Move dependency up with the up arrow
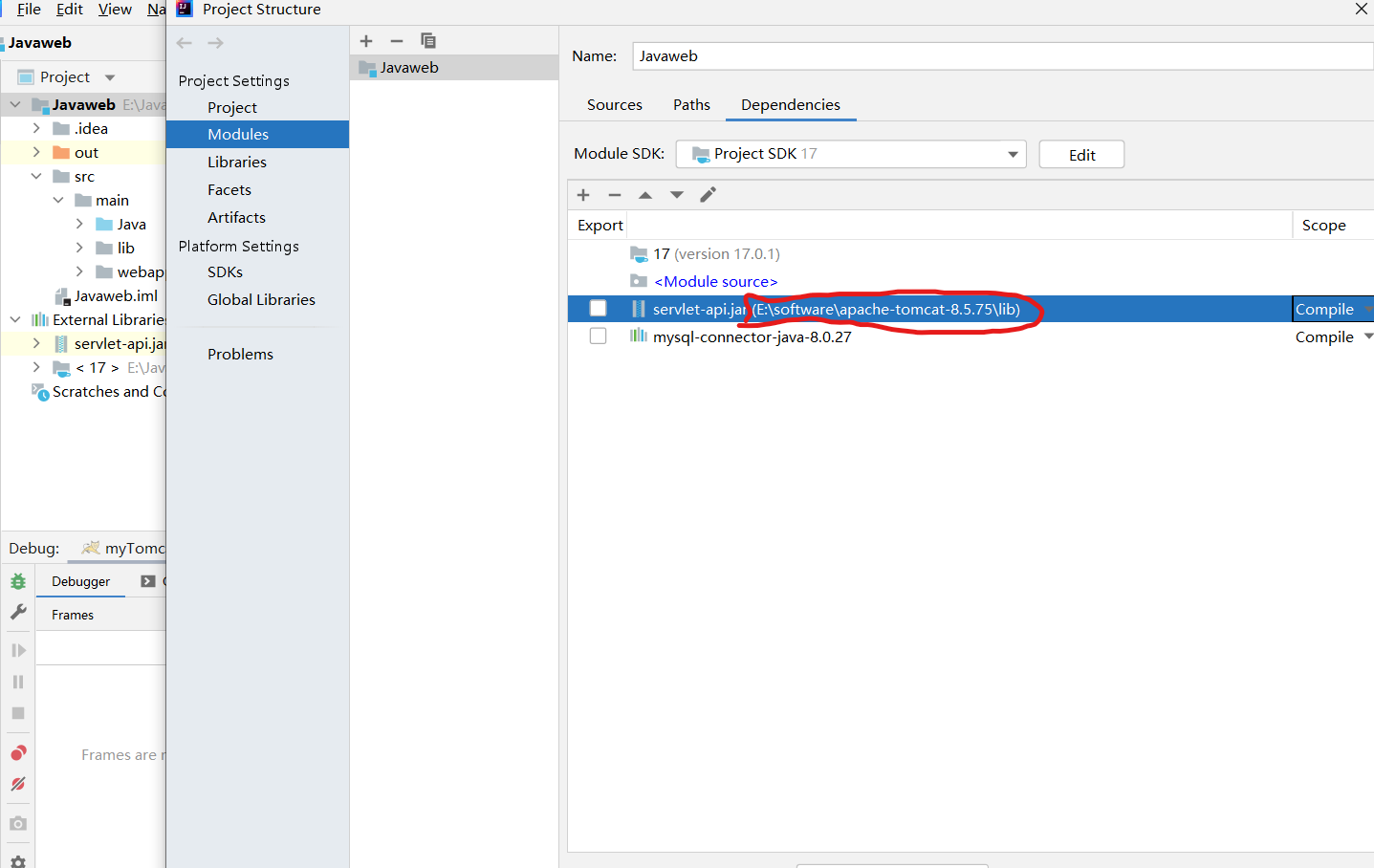This screenshot has width=1374, height=868. coord(645,195)
